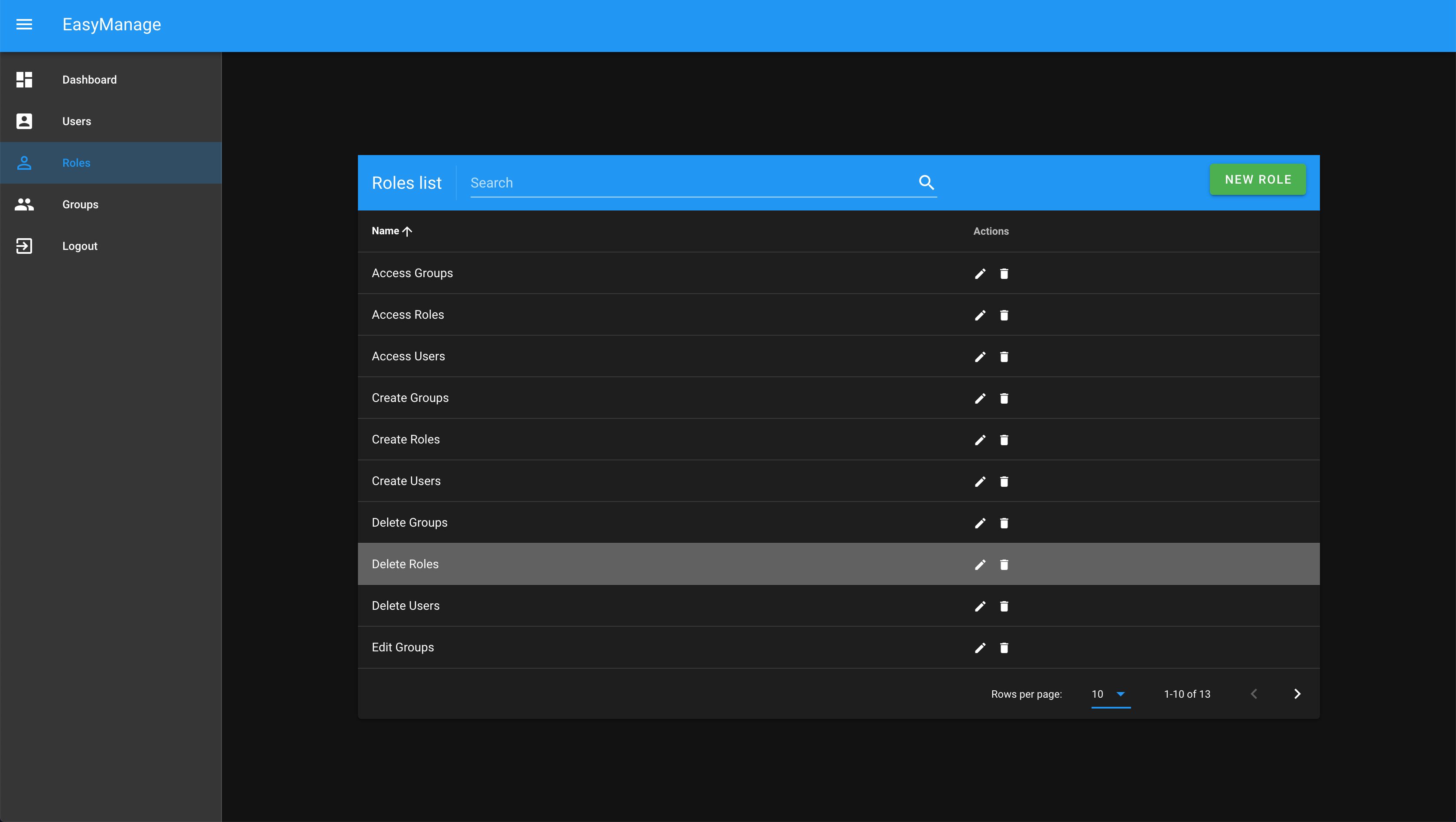Go to the next page of roles
Image resolution: width=1456 pixels, height=822 pixels.
pyautogui.click(x=1297, y=694)
